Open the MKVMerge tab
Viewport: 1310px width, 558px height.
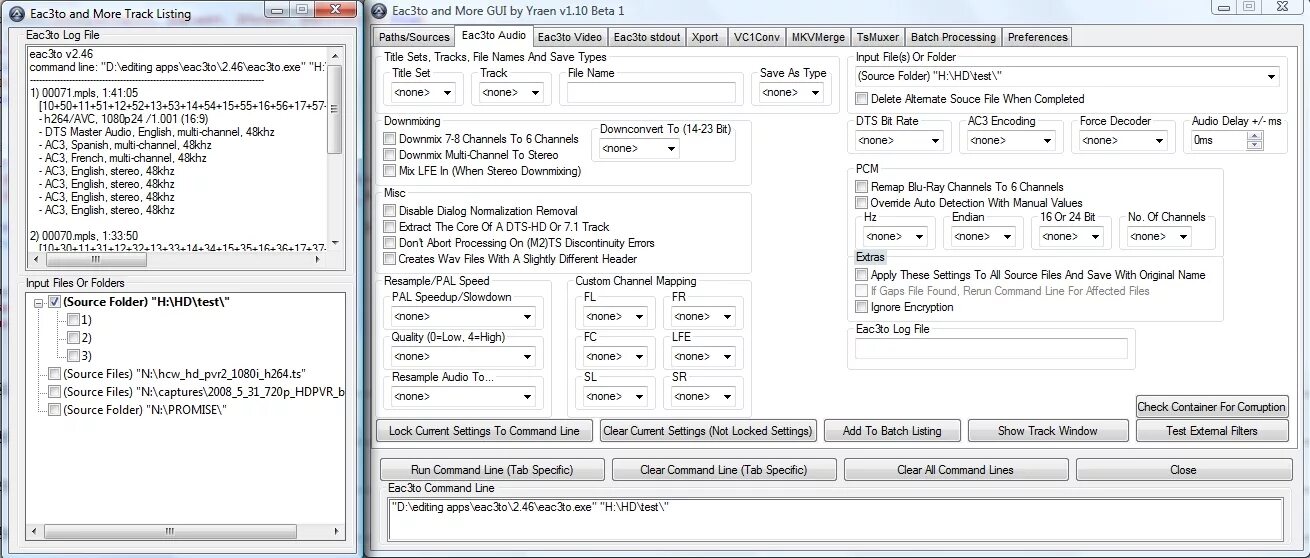[x=818, y=37]
